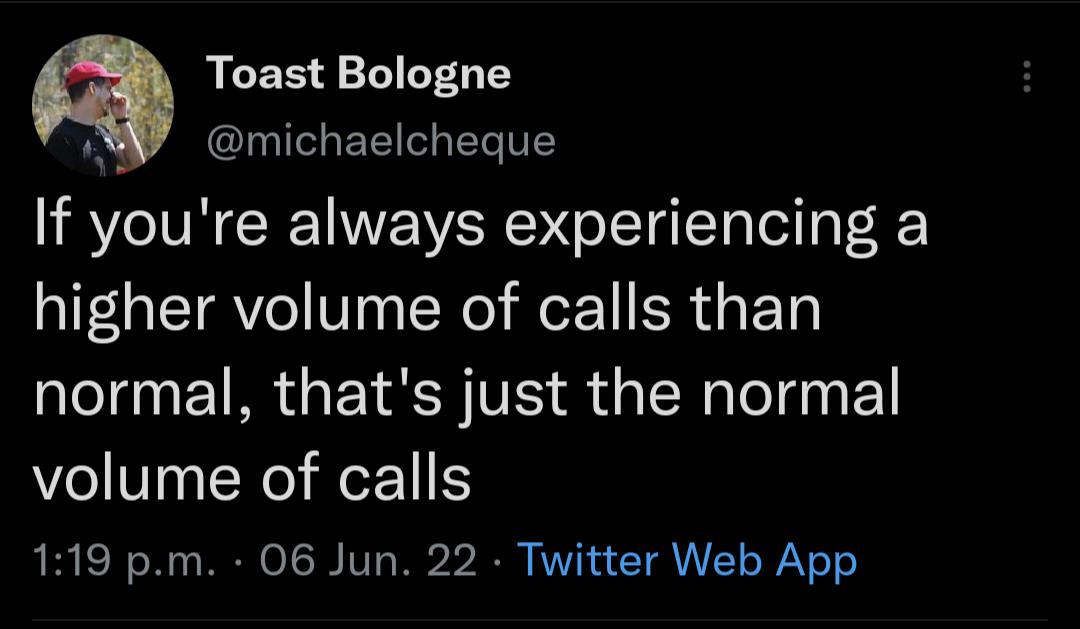This screenshot has width=1080, height=629.
Task: Select the display name Toast Bologne
Action: tap(358, 73)
